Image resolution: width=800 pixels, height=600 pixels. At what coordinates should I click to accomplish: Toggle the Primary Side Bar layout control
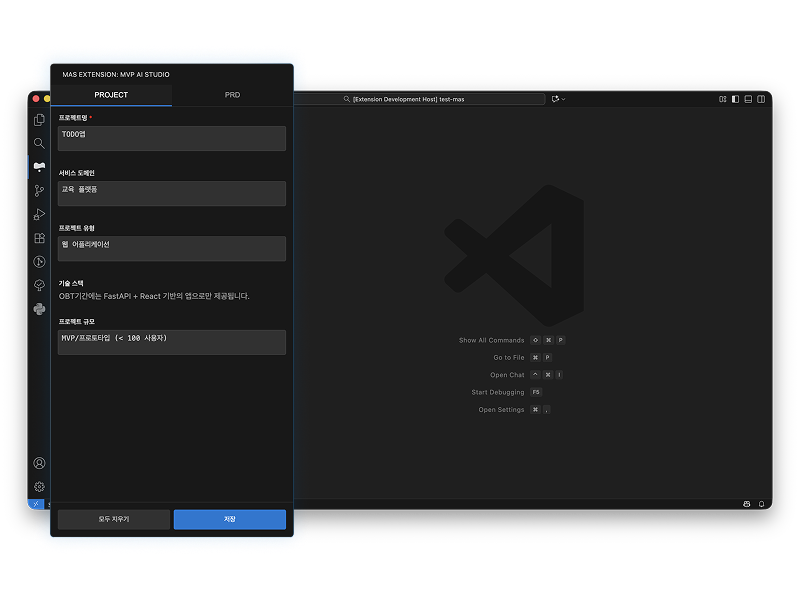[735, 99]
